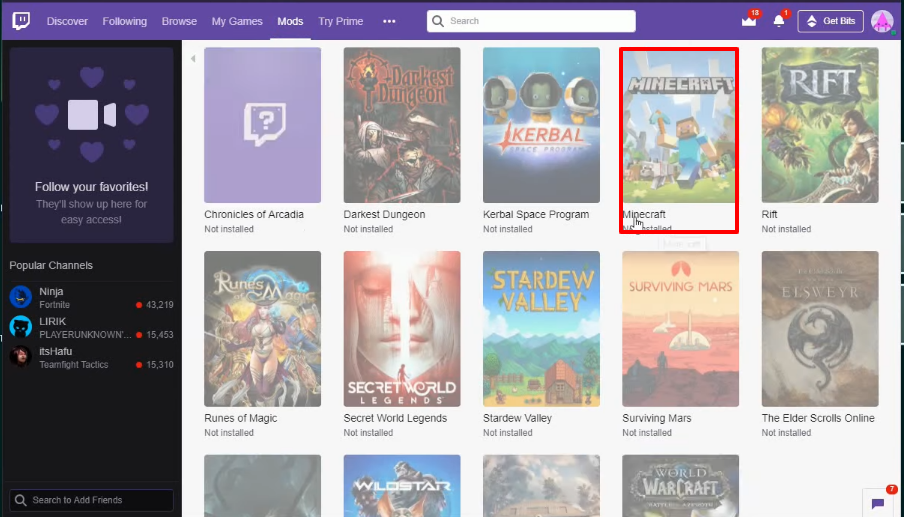Open Darkest Dungeon cover art
Viewport: 904px width, 517px height.
(402, 125)
